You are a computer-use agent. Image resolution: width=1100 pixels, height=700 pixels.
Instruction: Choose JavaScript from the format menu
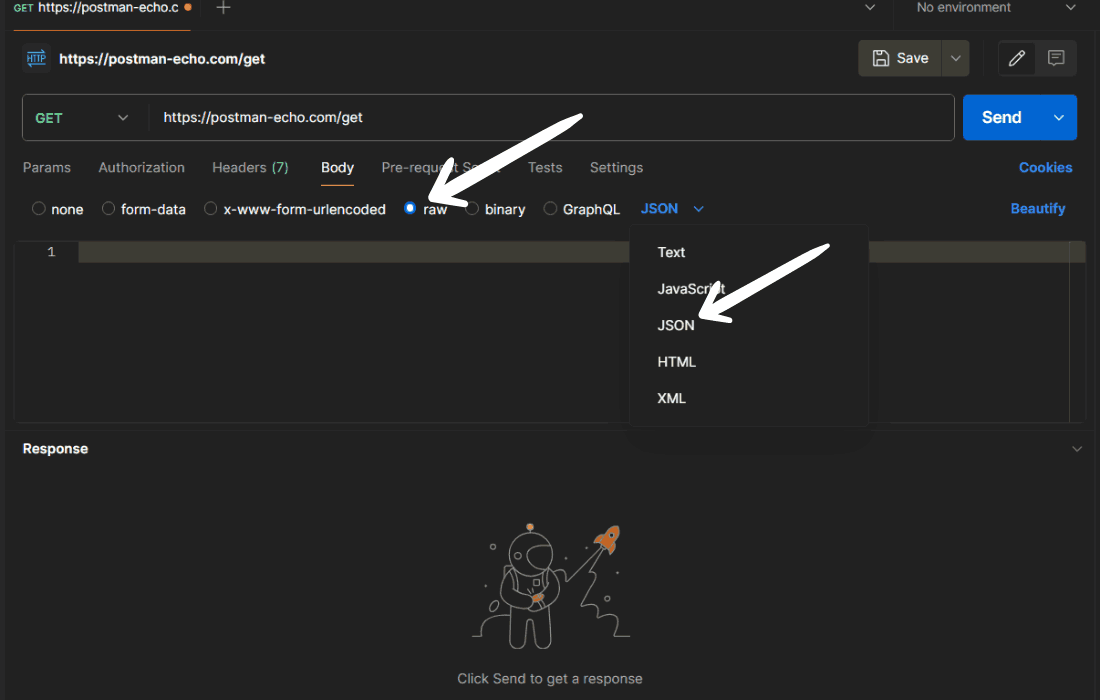point(749,289)
